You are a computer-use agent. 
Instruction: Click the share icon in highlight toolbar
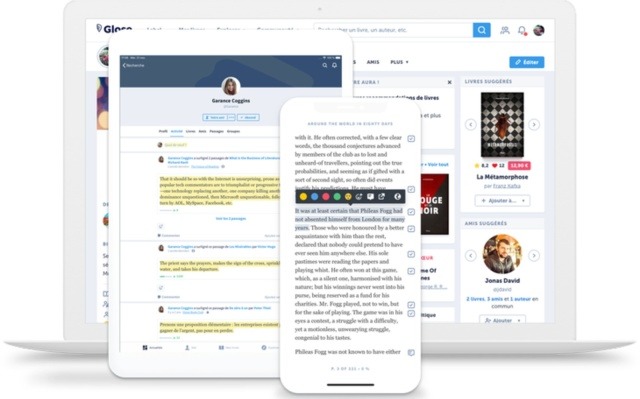pyautogui.click(x=381, y=197)
